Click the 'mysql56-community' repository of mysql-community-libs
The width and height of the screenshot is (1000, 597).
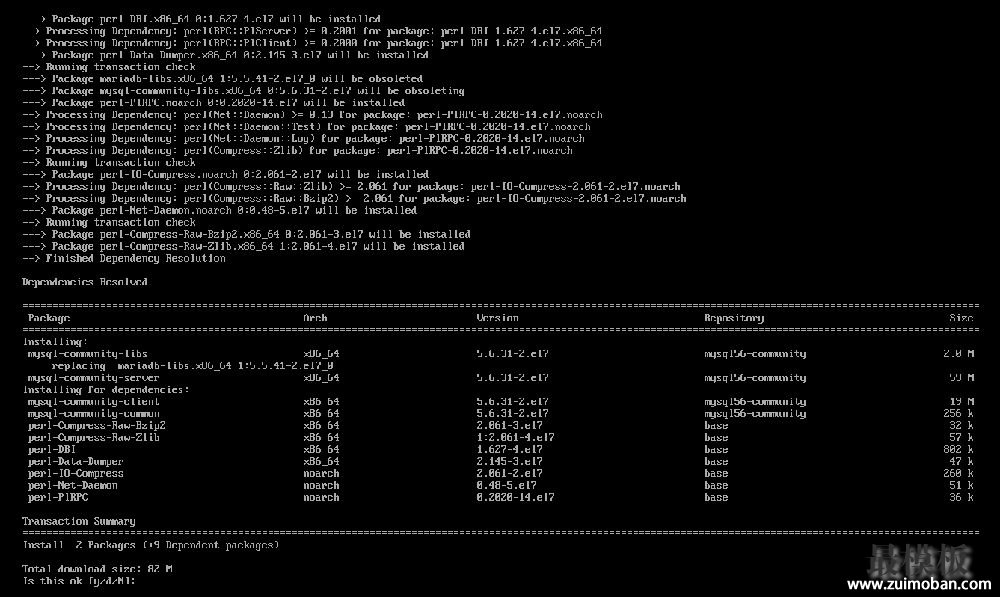click(755, 353)
